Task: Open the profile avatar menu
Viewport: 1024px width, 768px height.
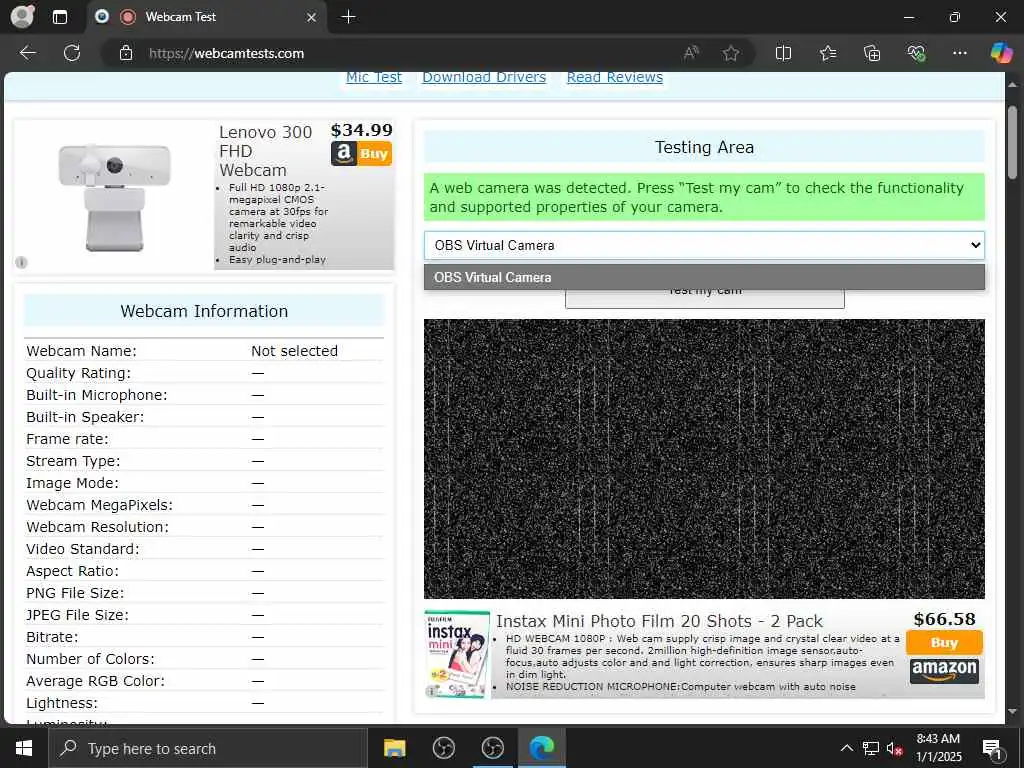Action: click(22, 16)
